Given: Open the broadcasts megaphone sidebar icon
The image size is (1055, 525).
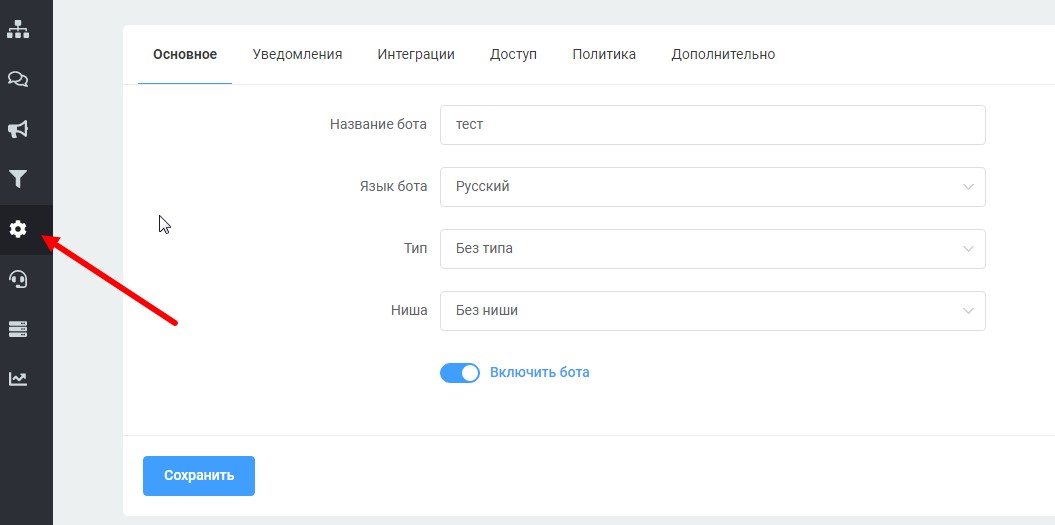Looking at the screenshot, I should coord(18,129).
